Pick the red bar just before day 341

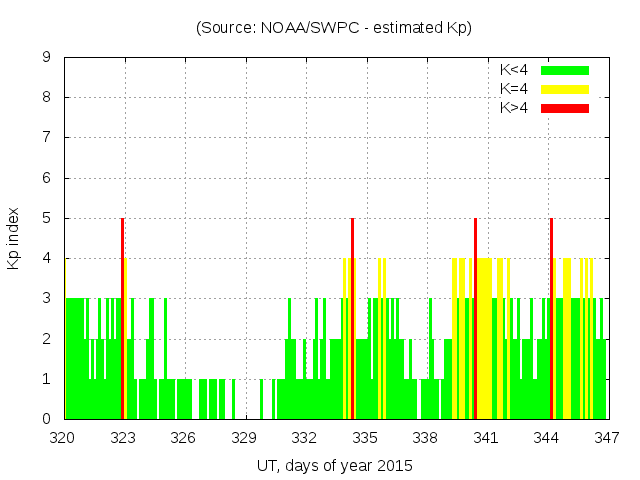pyautogui.click(x=475, y=318)
